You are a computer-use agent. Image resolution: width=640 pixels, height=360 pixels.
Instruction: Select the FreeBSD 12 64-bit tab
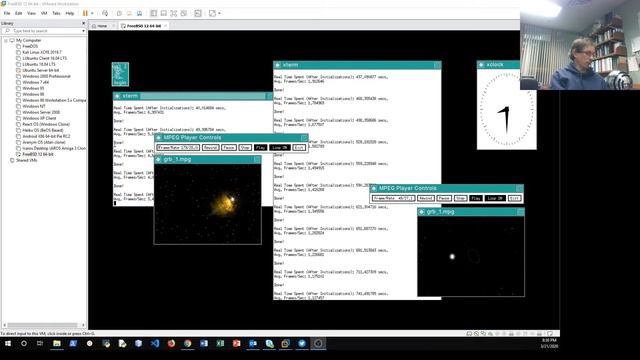[x=144, y=26]
